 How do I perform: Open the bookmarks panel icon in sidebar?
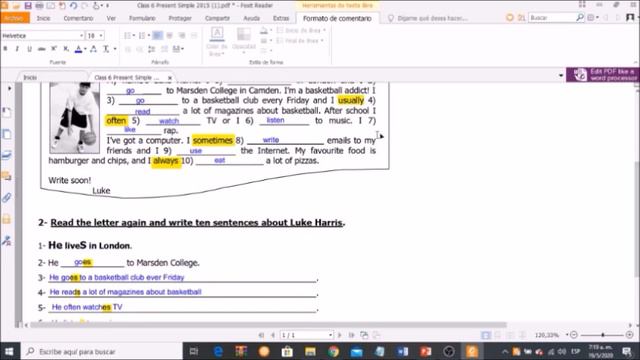tap(7, 113)
